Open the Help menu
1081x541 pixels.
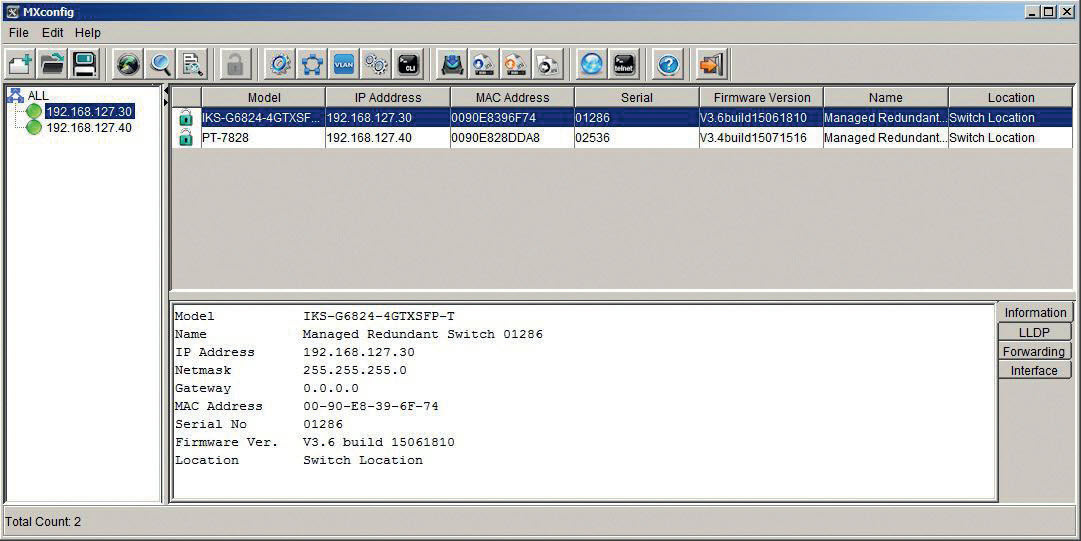tap(88, 32)
